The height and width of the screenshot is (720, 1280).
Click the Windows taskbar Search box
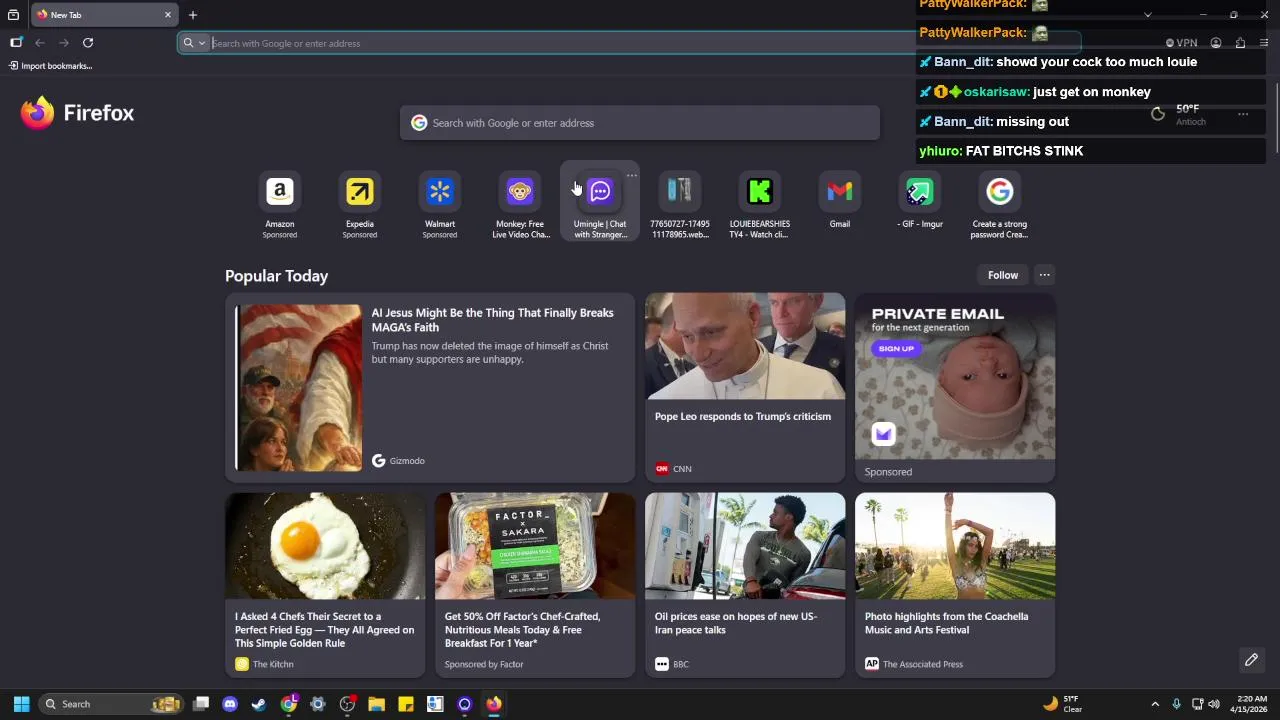click(x=112, y=704)
